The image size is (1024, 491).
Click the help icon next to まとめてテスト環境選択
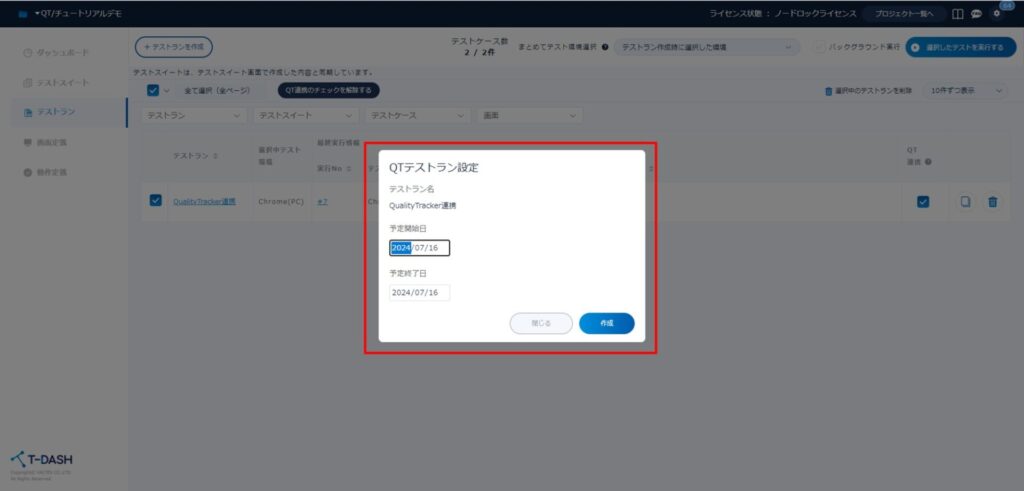606,47
